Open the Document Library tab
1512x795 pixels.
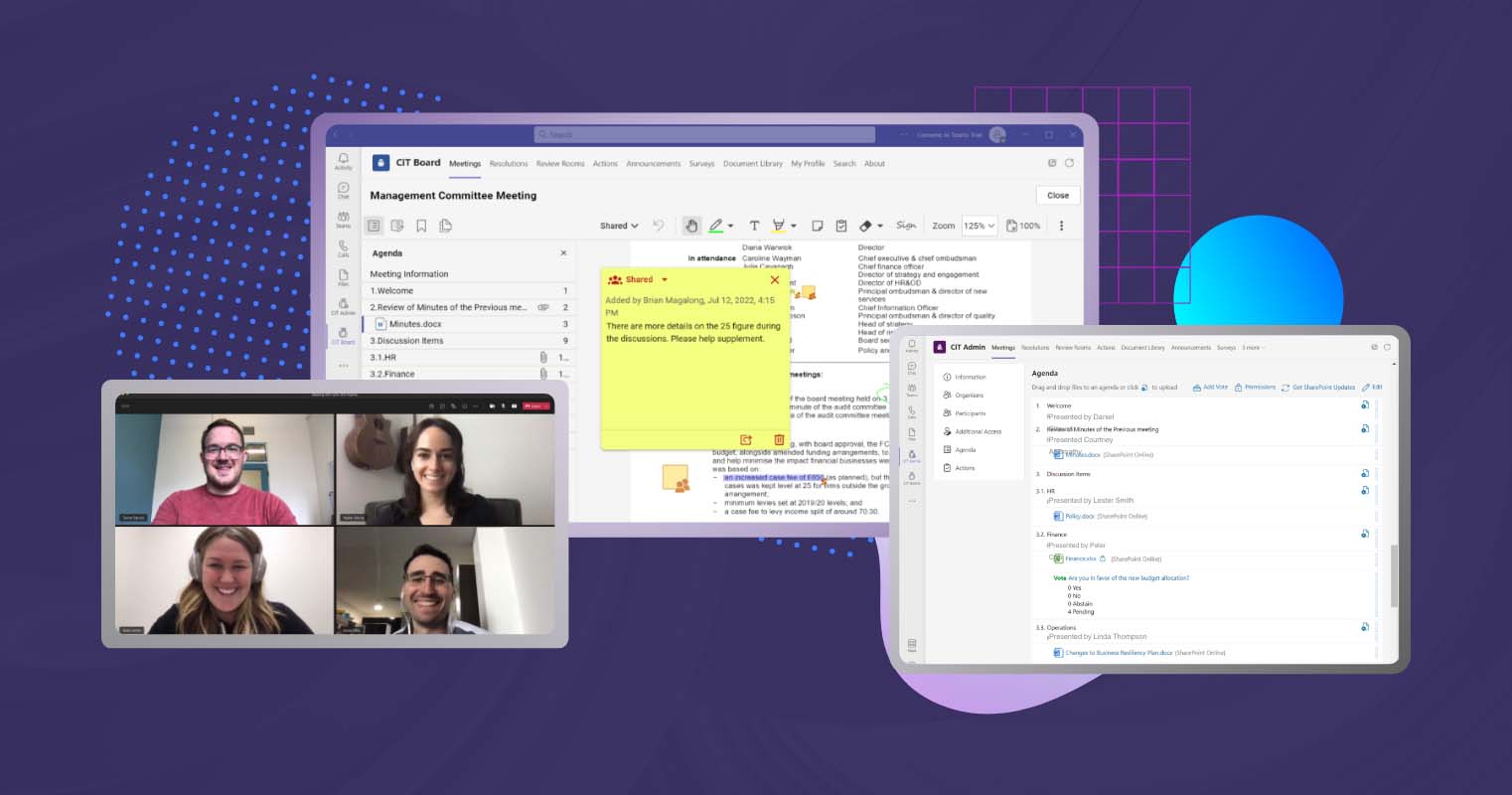(x=753, y=163)
